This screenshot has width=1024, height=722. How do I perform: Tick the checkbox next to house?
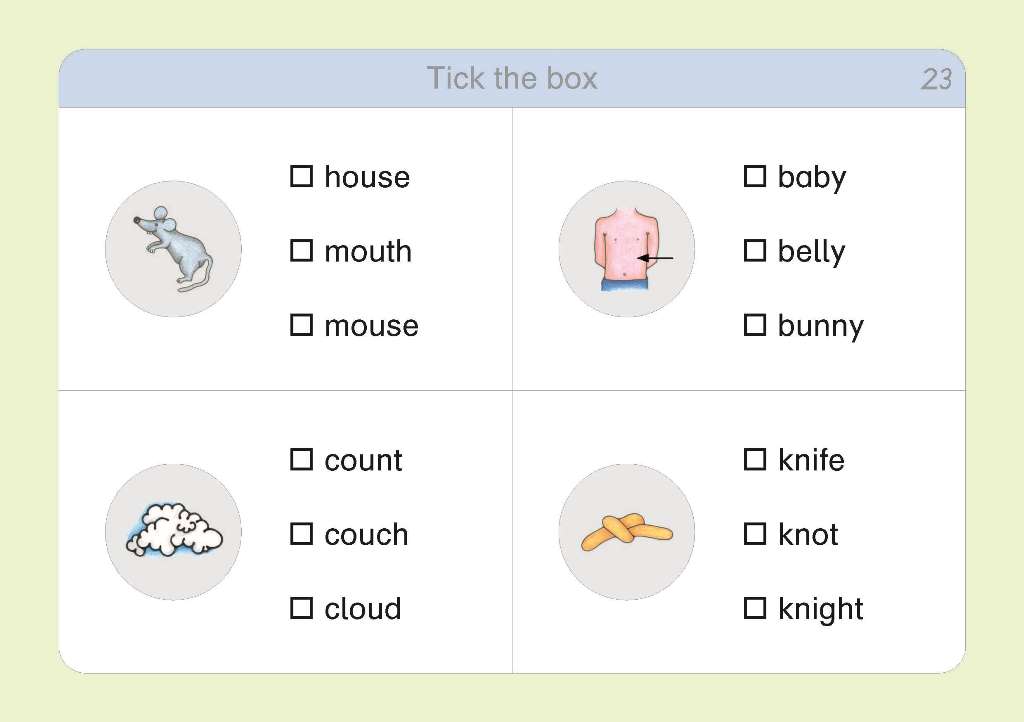[301, 176]
